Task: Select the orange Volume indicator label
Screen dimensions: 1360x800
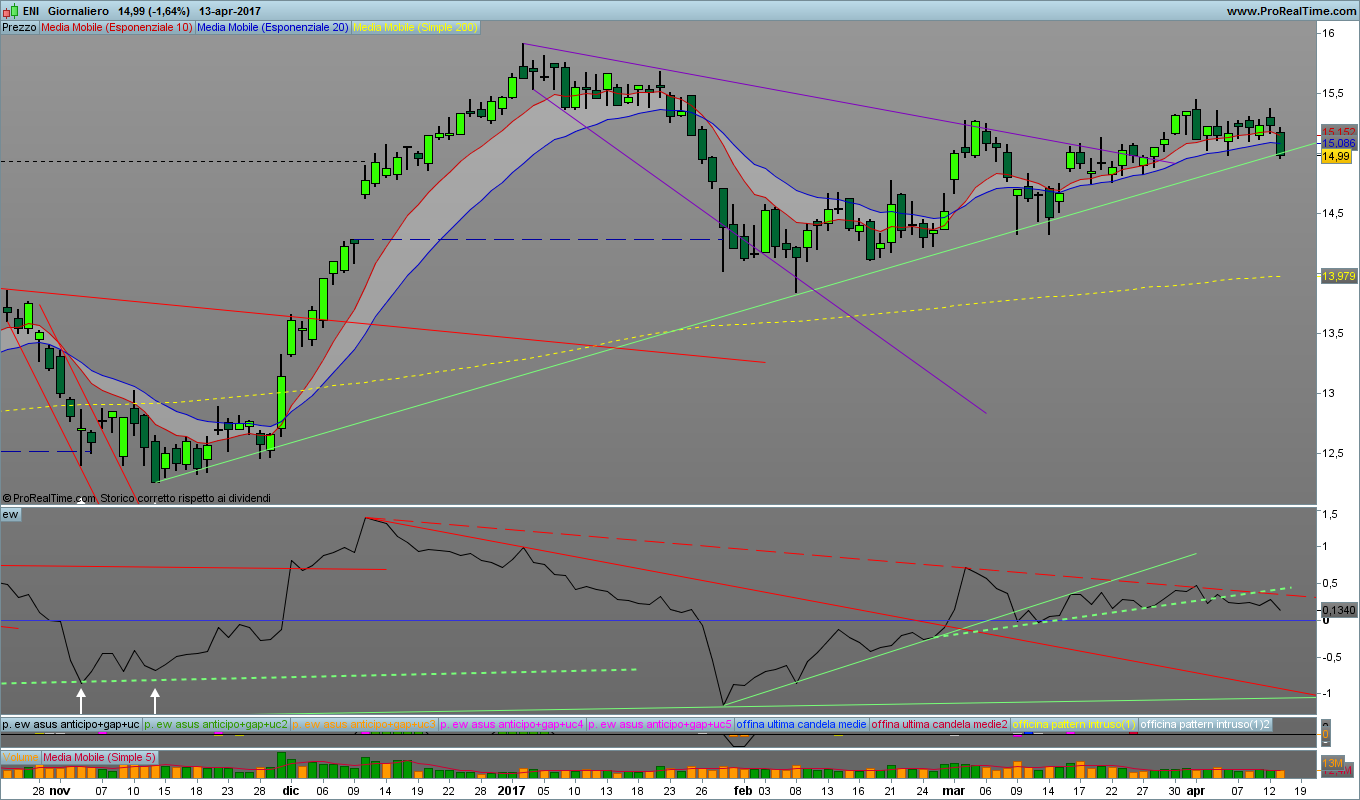Action: click(20, 757)
